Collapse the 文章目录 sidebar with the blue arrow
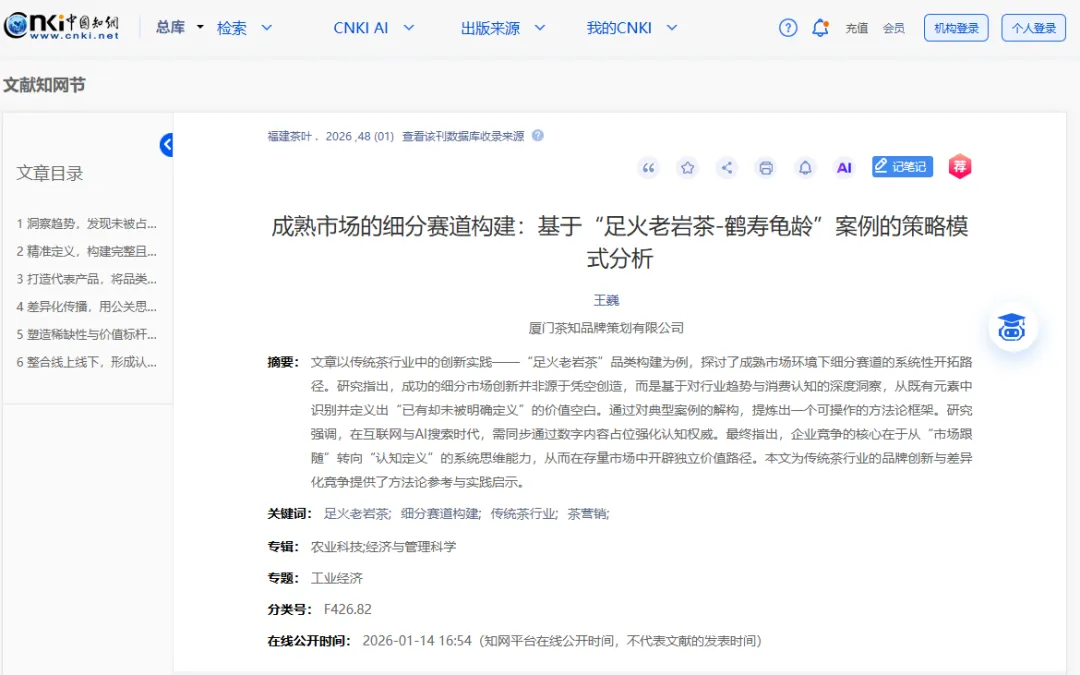Image resolution: width=1080 pixels, height=675 pixels. coord(166,144)
